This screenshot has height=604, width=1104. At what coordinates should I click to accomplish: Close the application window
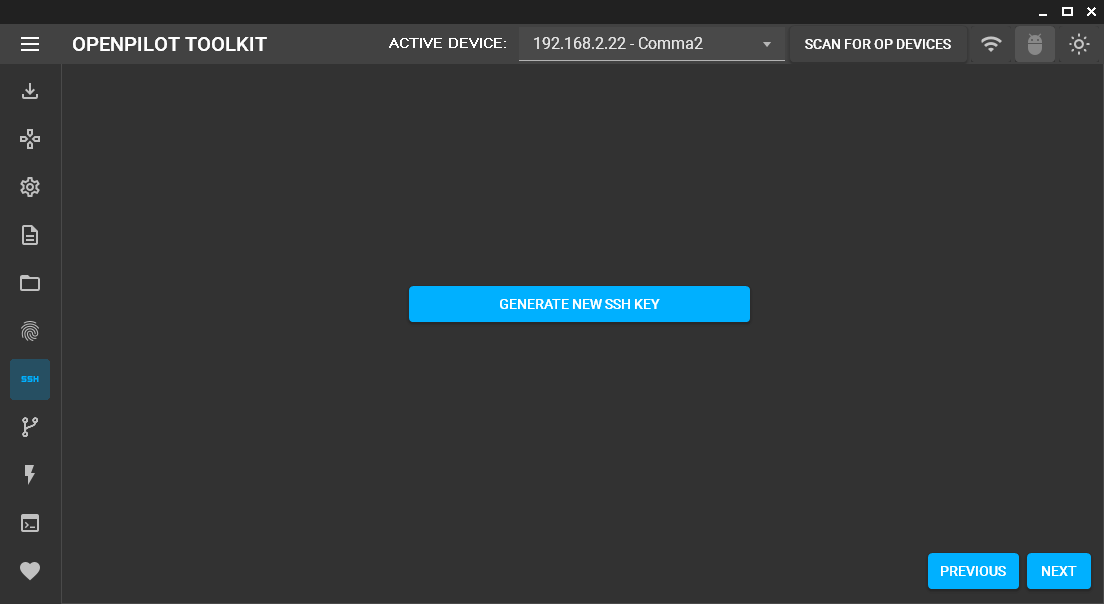click(1091, 11)
